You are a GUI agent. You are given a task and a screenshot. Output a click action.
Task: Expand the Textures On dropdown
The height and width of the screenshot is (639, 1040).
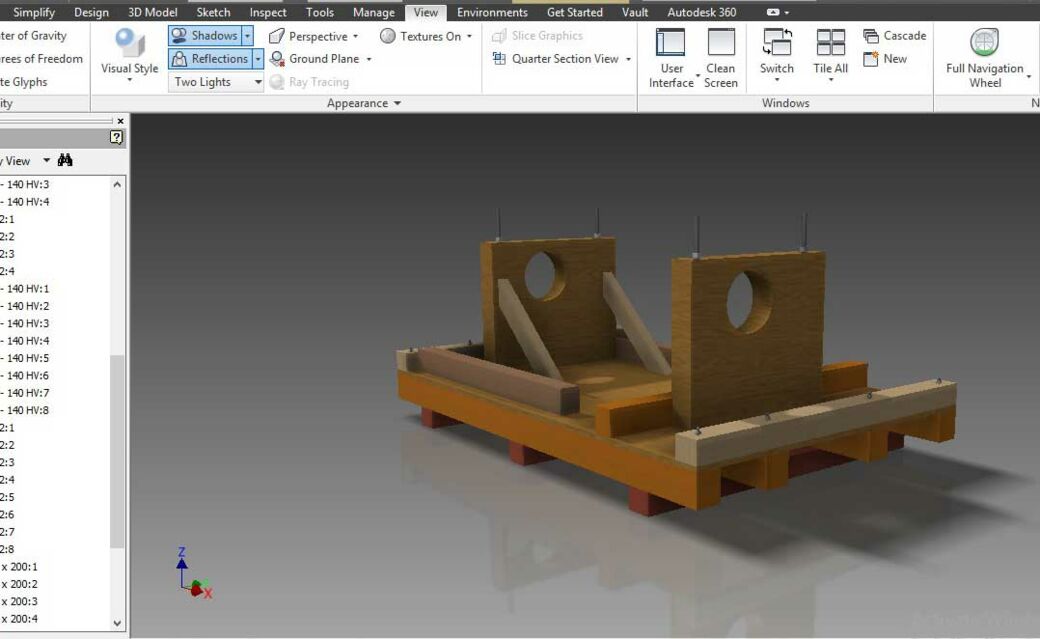tap(469, 37)
